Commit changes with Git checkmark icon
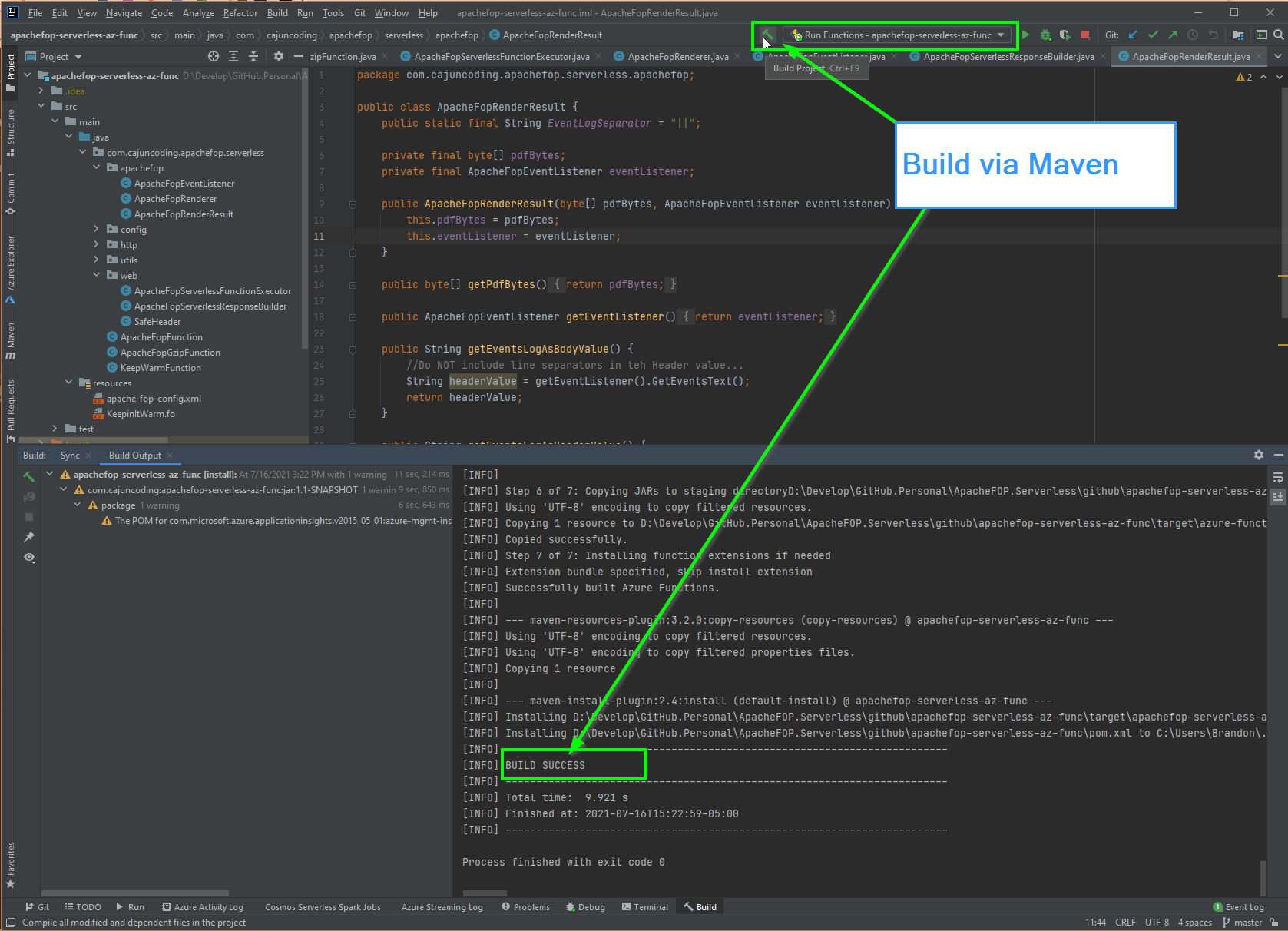1288x931 pixels. coord(1153,35)
